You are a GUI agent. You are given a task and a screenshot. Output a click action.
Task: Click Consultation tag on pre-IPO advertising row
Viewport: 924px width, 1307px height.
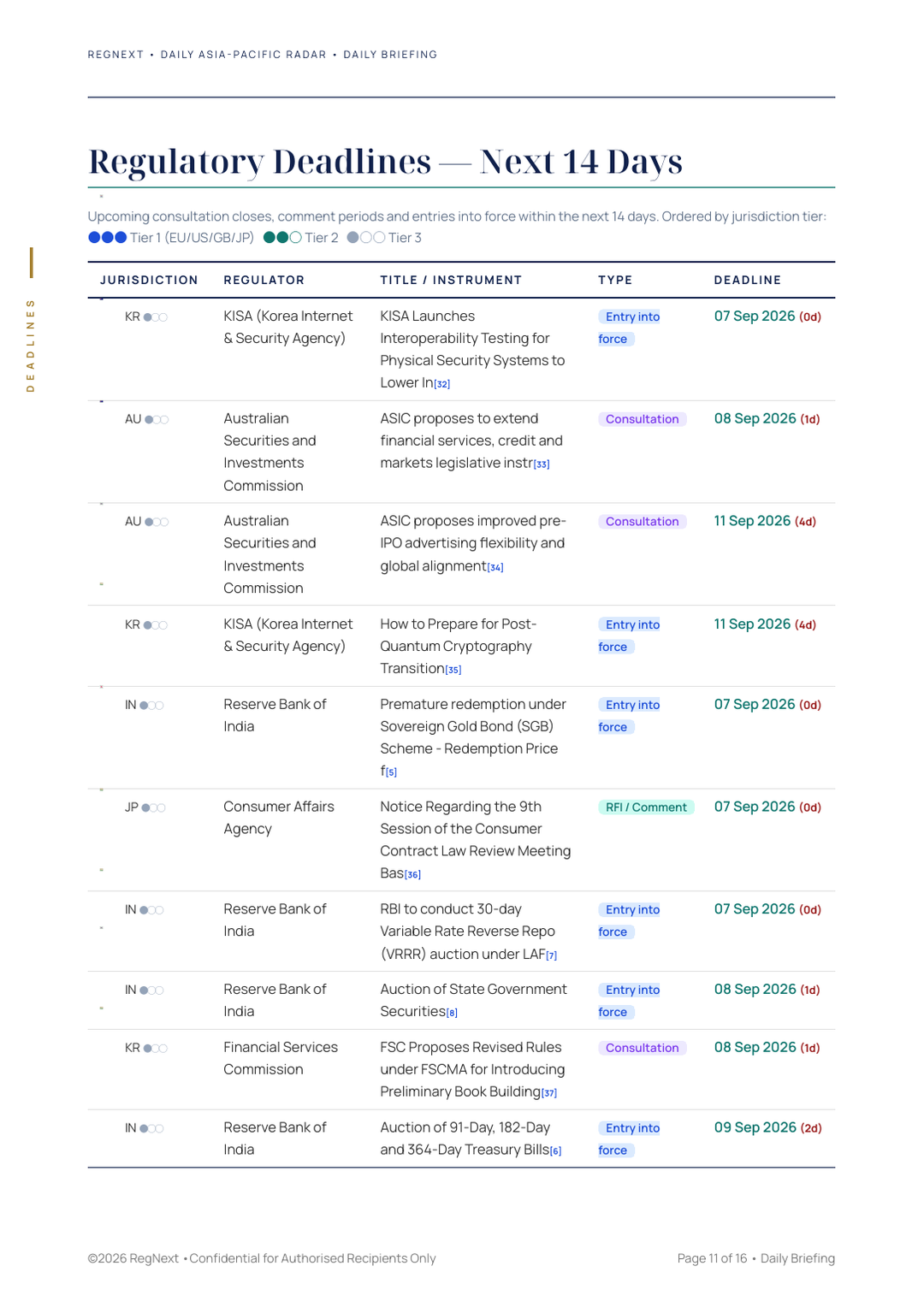(x=643, y=522)
